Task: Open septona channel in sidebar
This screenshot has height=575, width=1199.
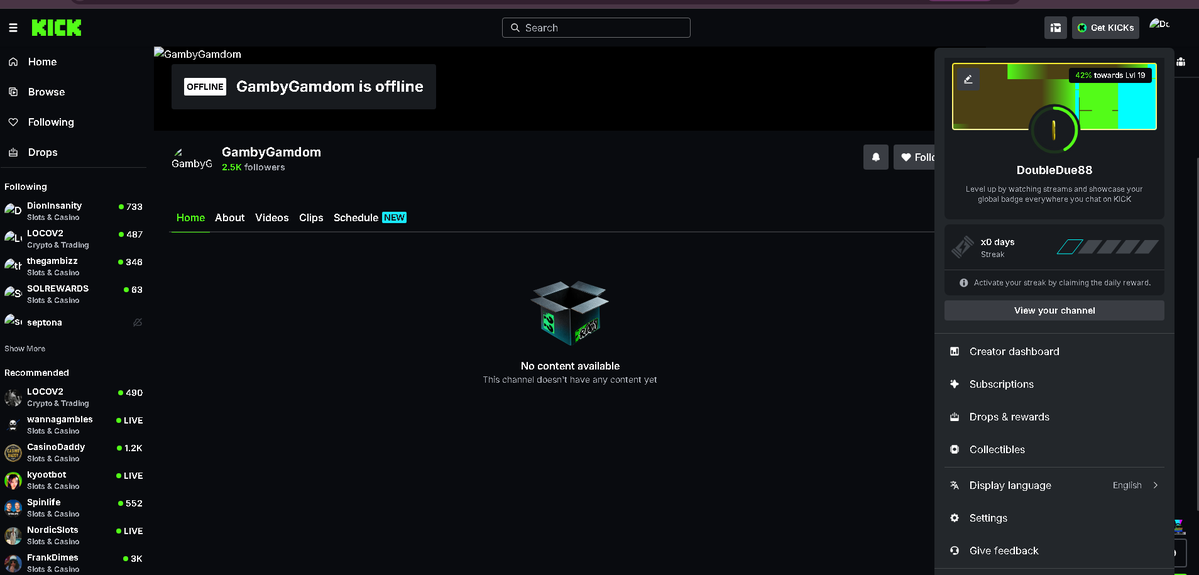Action: [x=73, y=322]
